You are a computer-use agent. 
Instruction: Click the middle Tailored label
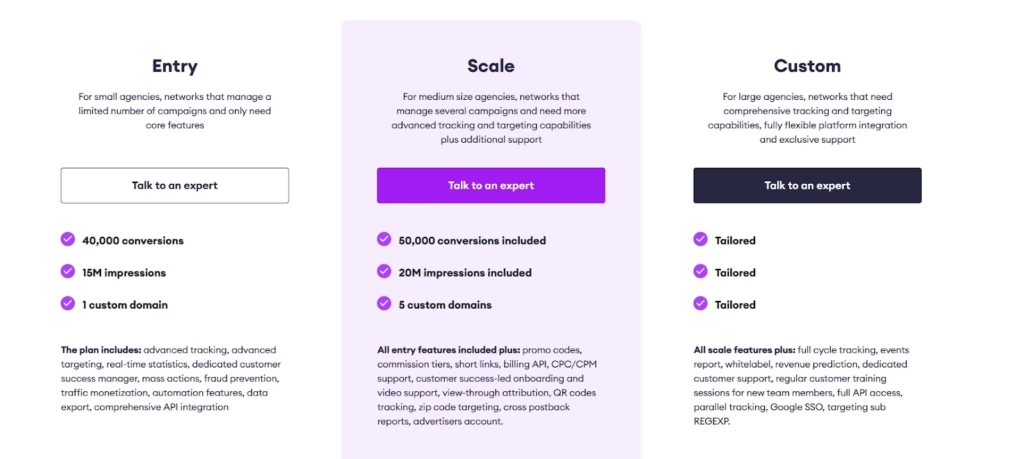735,273
